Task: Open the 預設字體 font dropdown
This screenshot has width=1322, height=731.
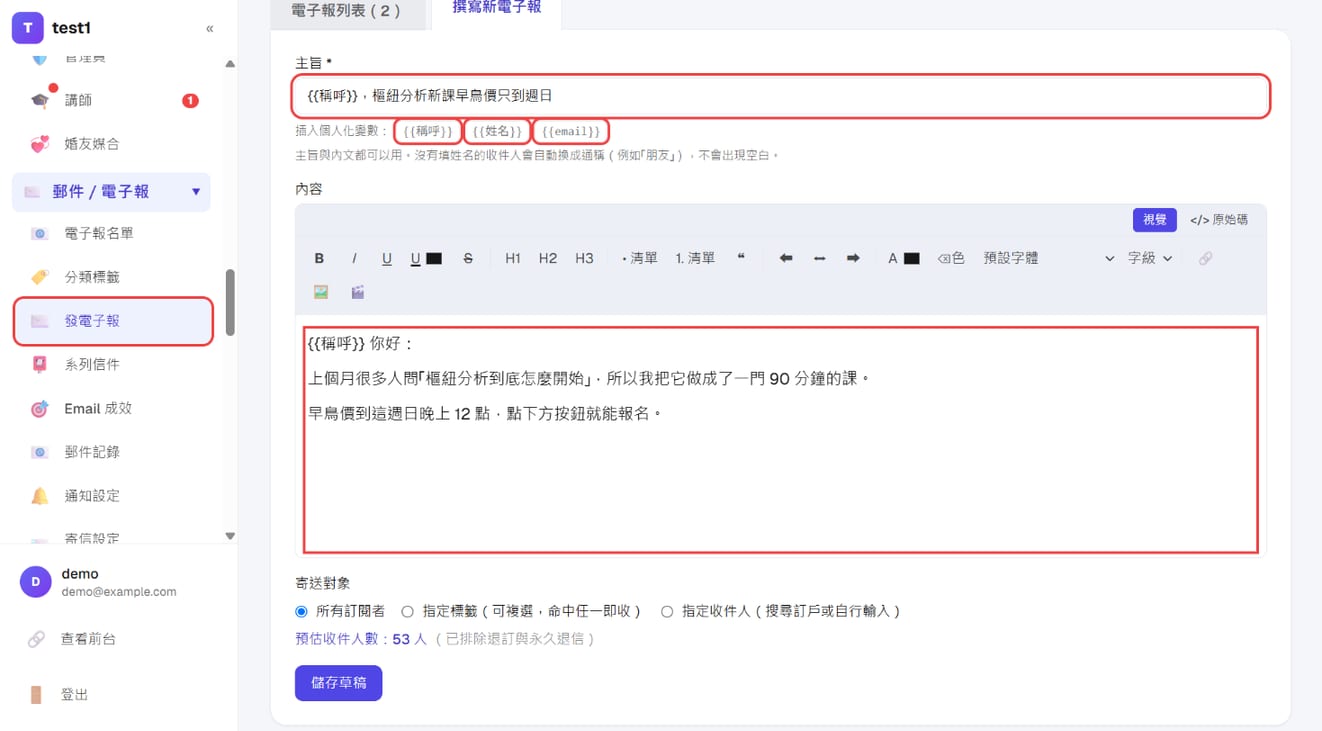Action: point(1048,258)
